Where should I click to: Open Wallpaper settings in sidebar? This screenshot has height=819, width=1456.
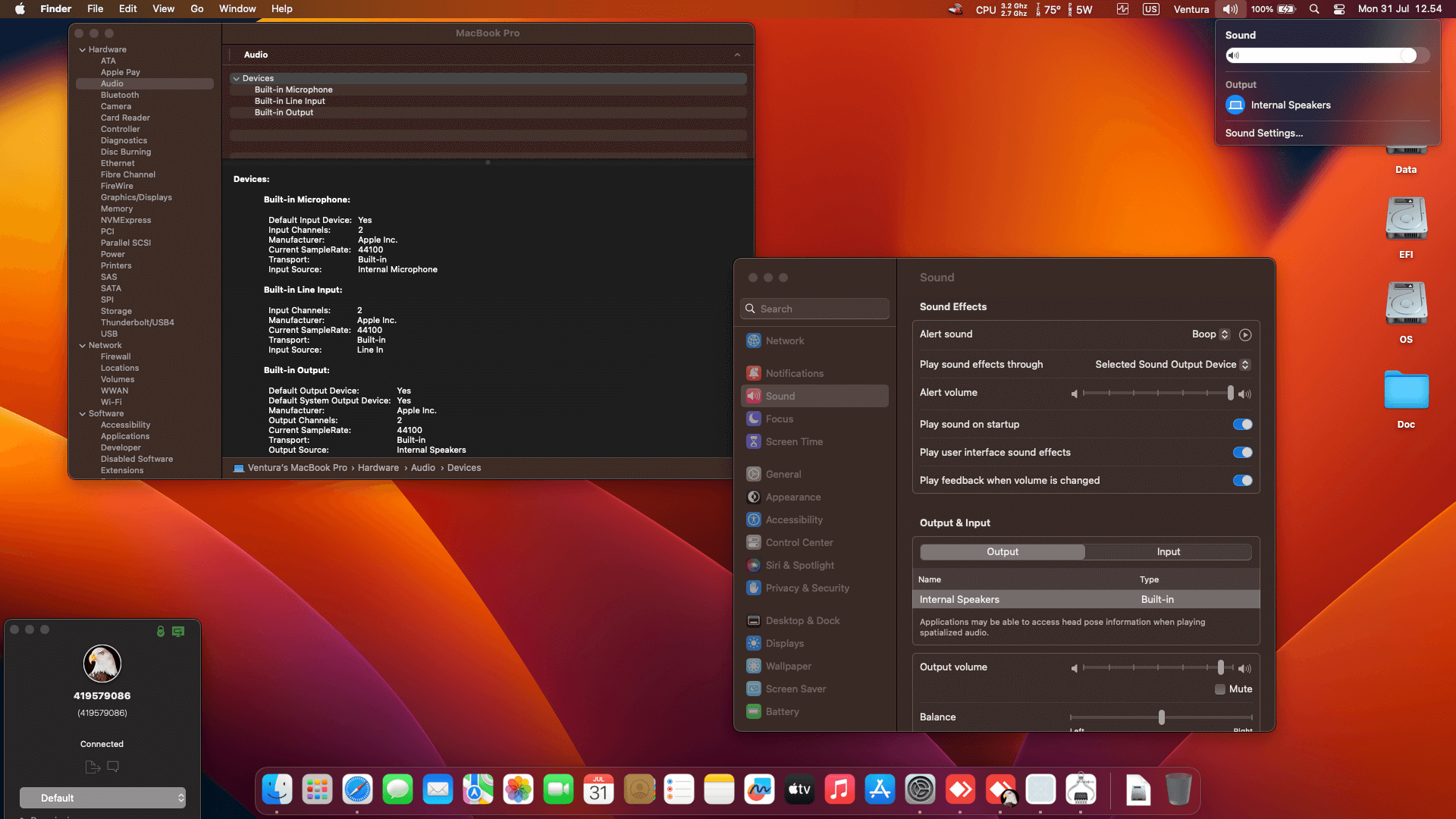(814, 666)
